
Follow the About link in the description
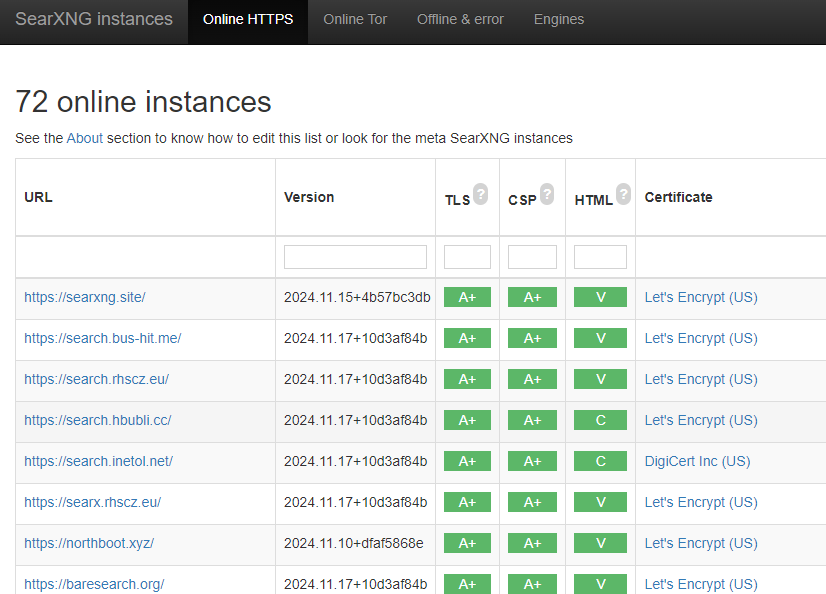[85, 138]
